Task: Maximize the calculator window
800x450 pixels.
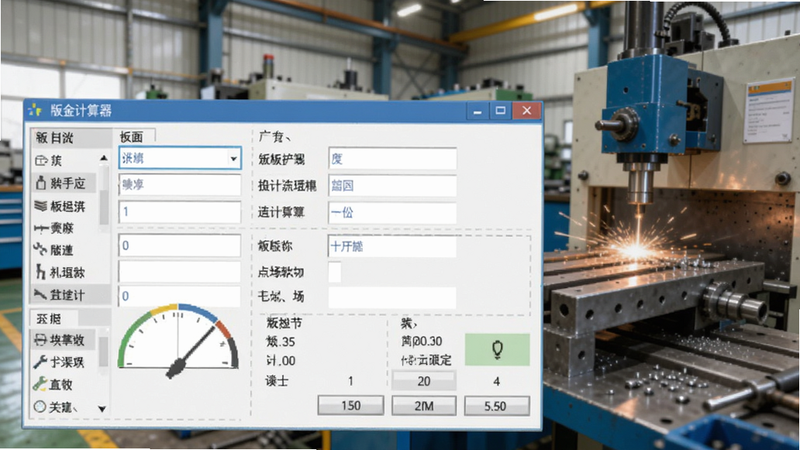Action: click(x=501, y=111)
